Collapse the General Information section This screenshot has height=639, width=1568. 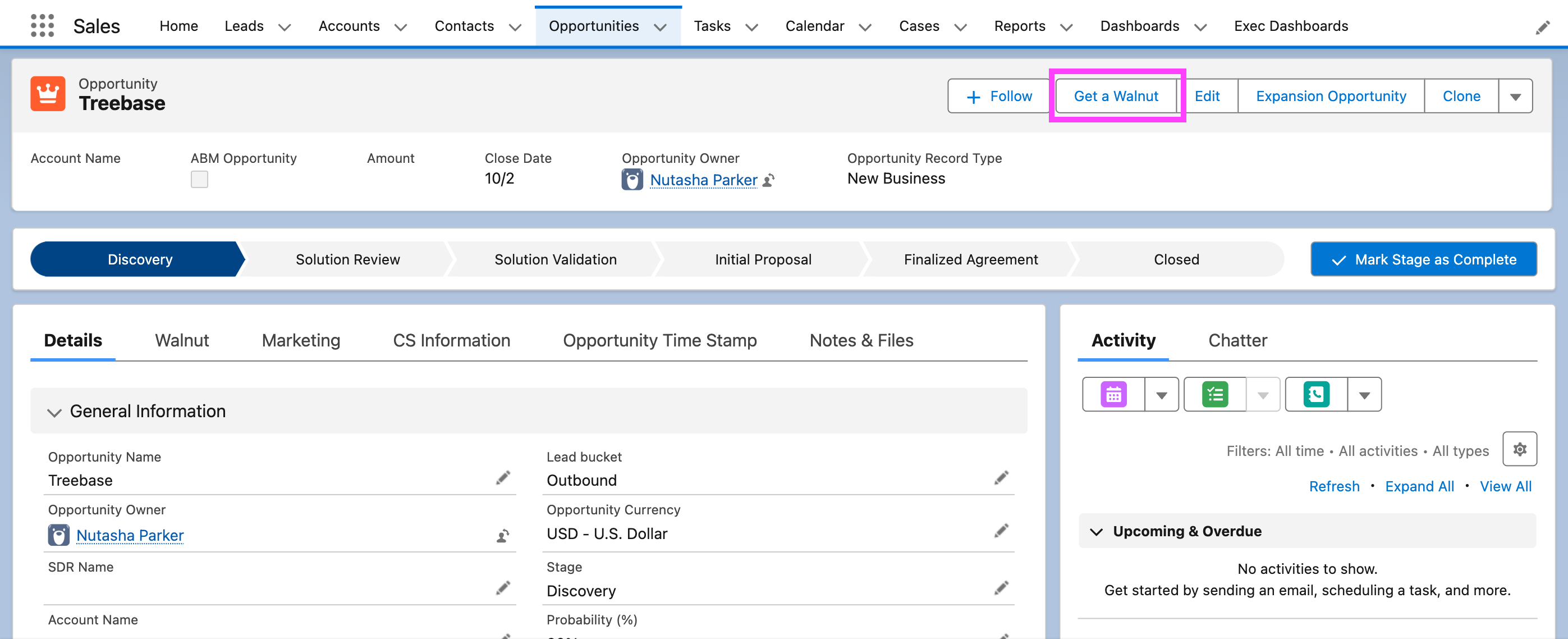[x=55, y=412]
